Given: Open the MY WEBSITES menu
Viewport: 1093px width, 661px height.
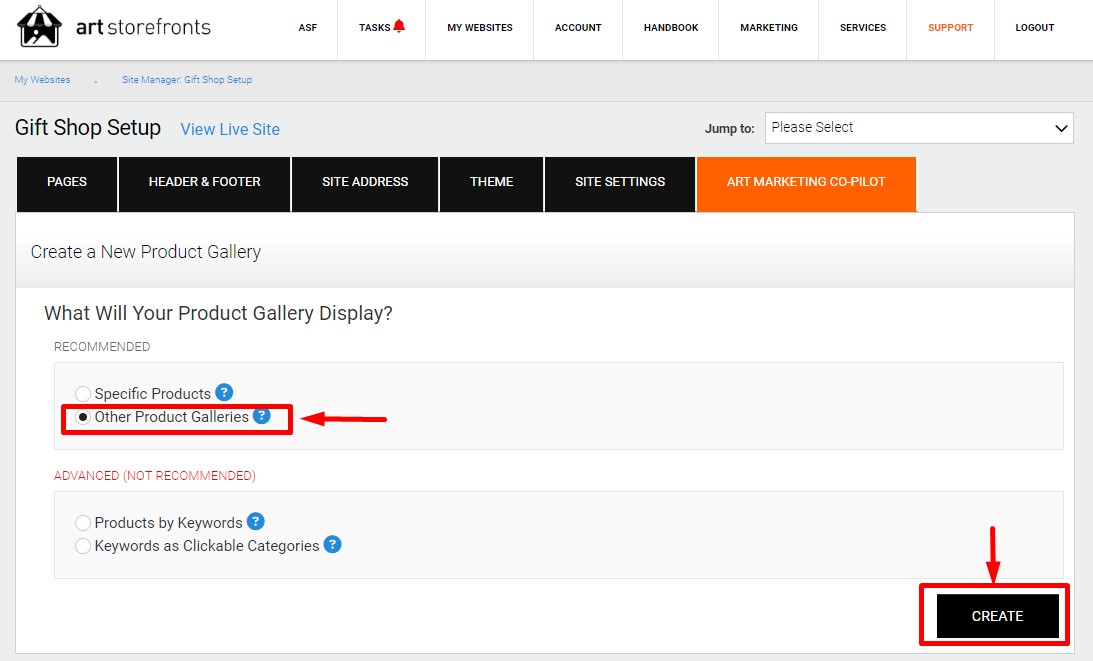Looking at the screenshot, I should tap(479, 28).
